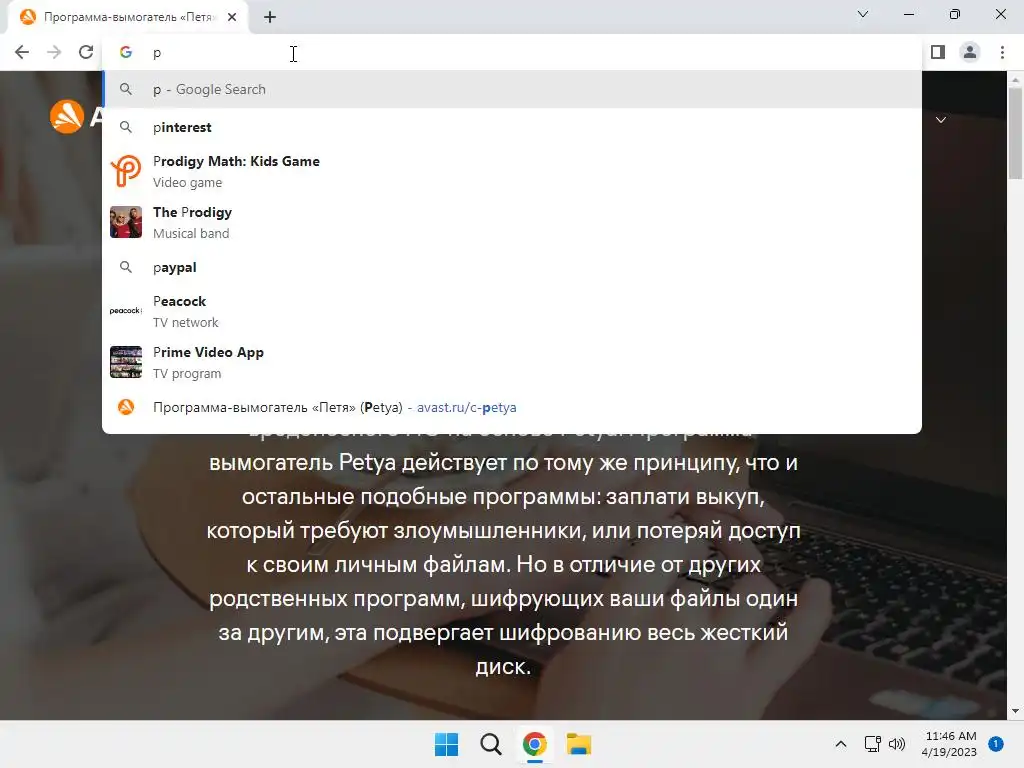Click the Prodigy Math orange P icon
Viewport: 1024px width, 768px height.
click(x=126, y=171)
